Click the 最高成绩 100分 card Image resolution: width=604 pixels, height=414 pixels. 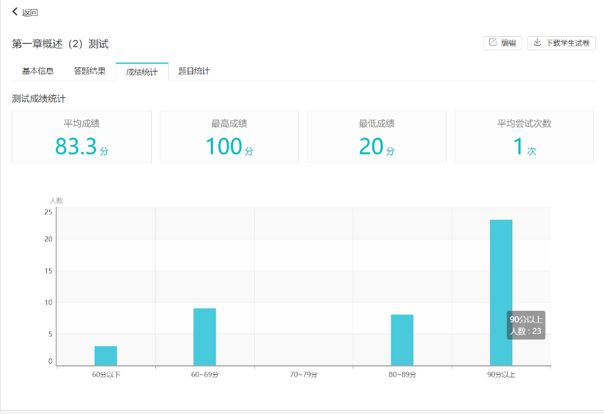[229, 137]
